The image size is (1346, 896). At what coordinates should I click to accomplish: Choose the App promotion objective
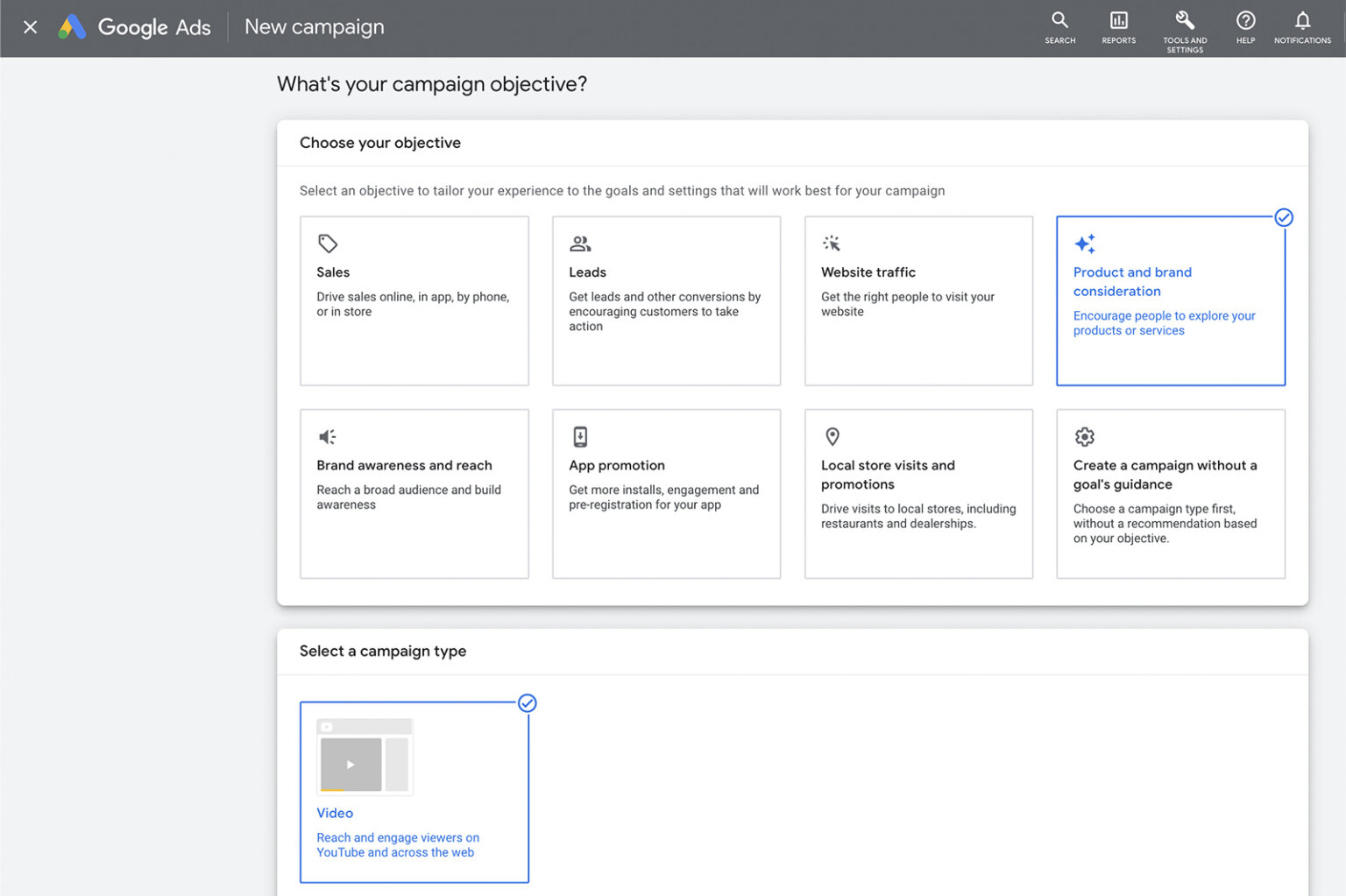665,493
